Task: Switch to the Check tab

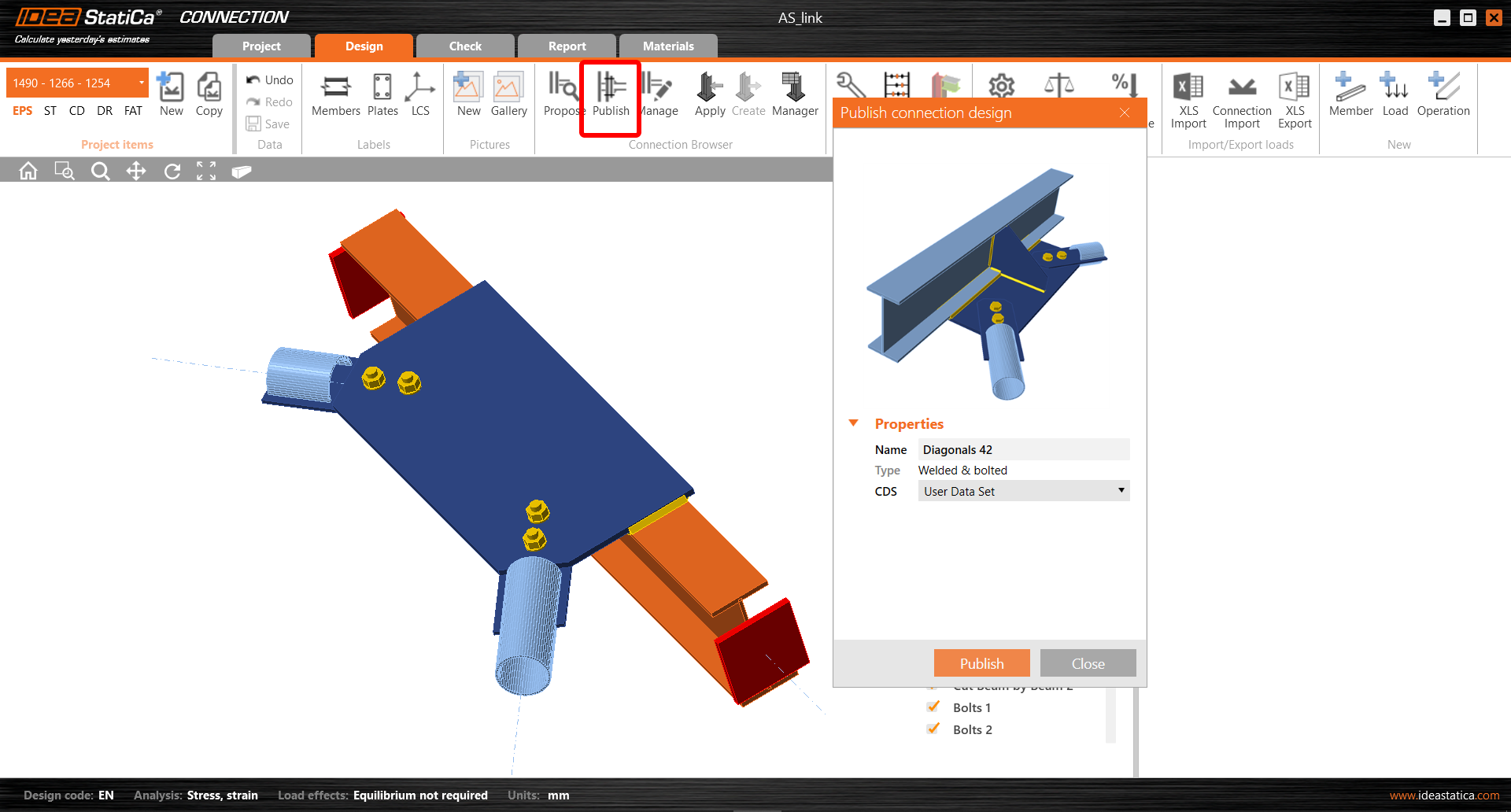Action: [465, 46]
